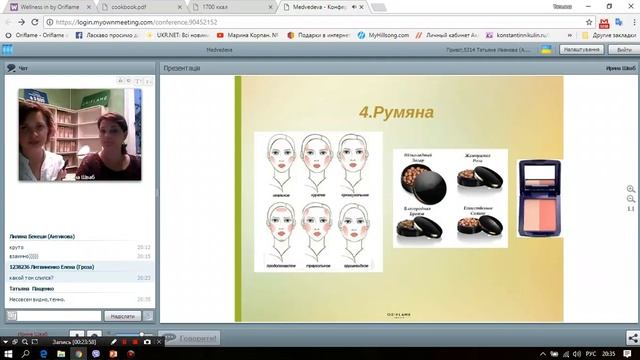Open the Oriflame bookmark
The height and width of the screenshot is (360, 640).
36,36
